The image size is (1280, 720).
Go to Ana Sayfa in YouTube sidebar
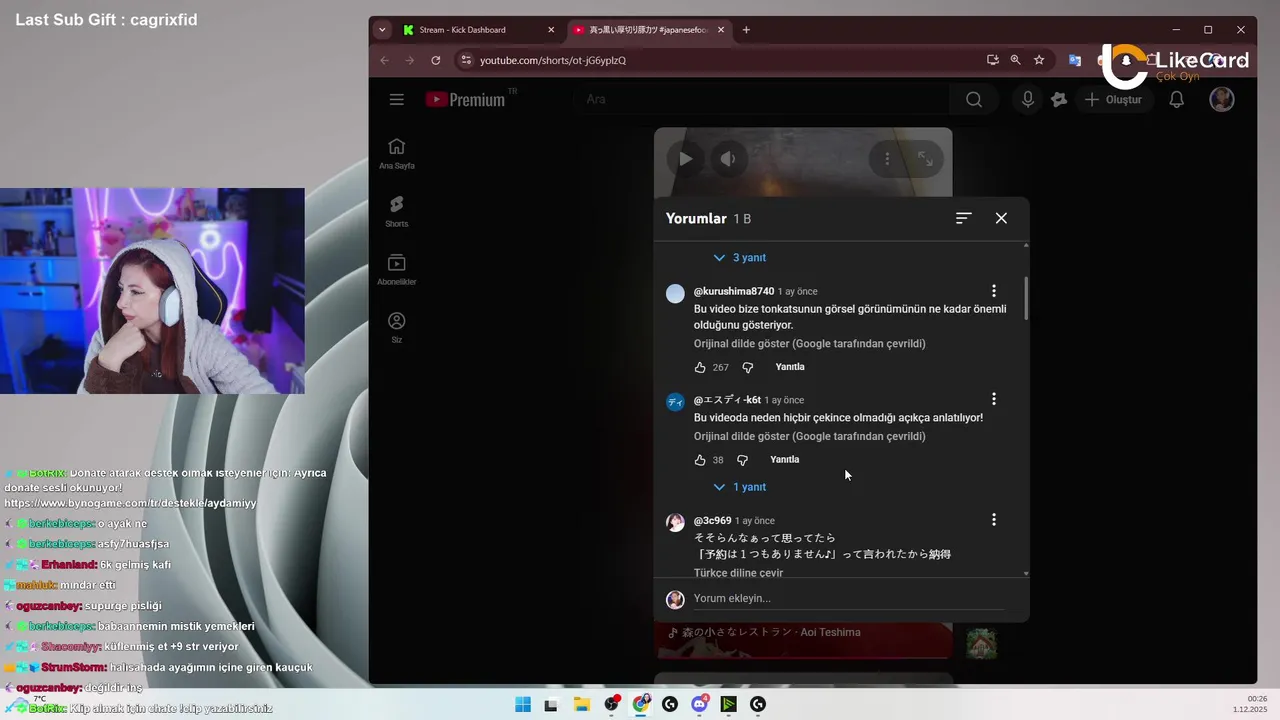click(397, 154)
